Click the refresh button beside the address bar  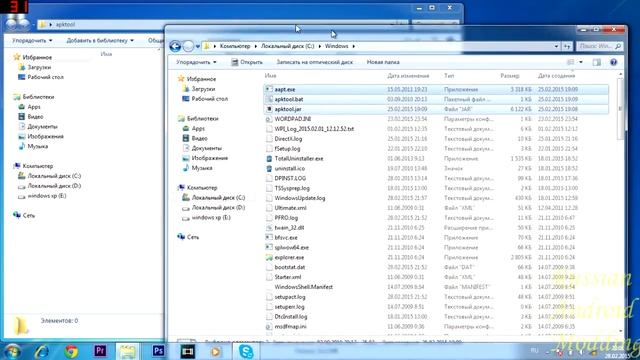(567, 47)
